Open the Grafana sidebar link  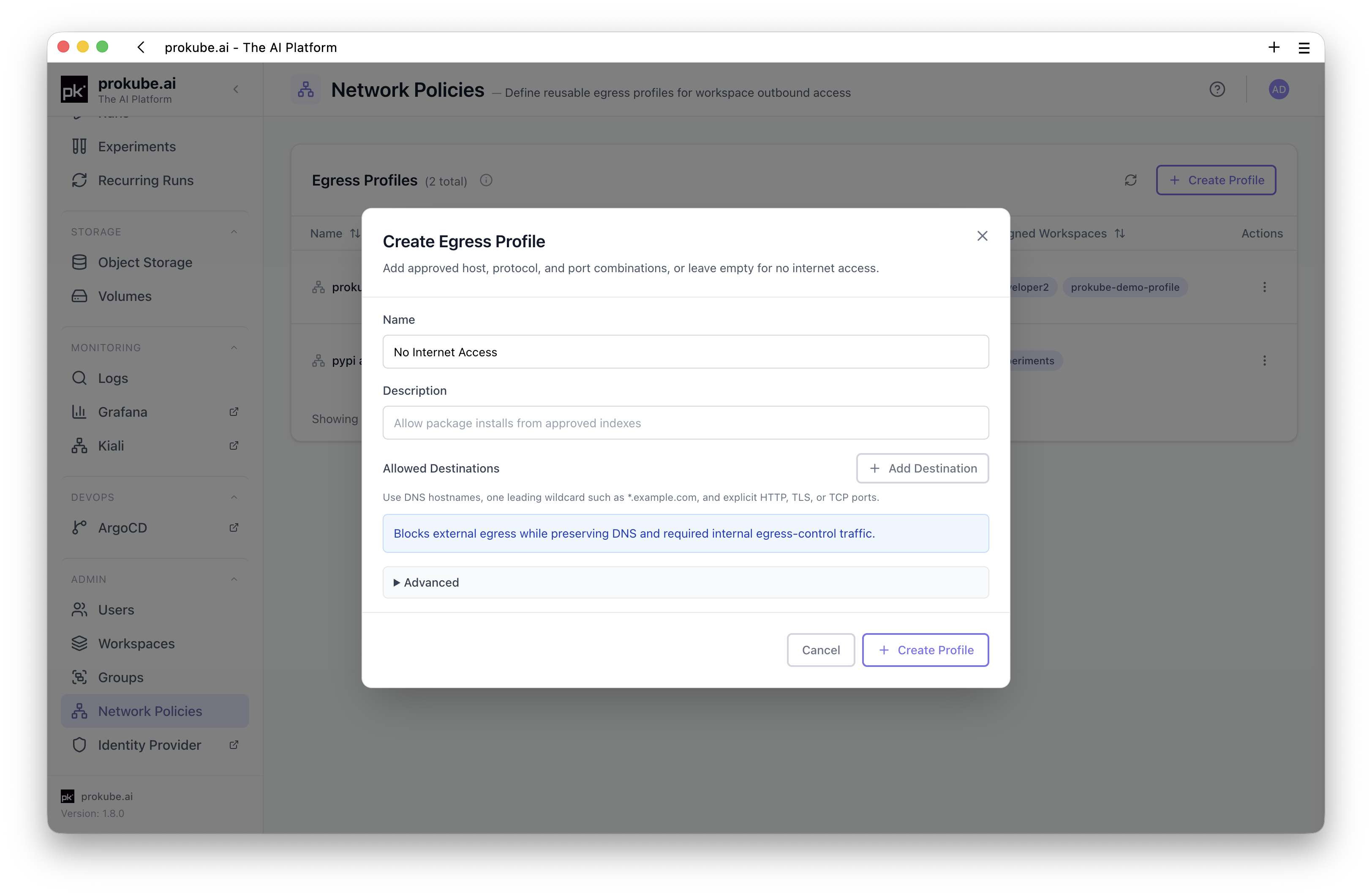[155, 412]
